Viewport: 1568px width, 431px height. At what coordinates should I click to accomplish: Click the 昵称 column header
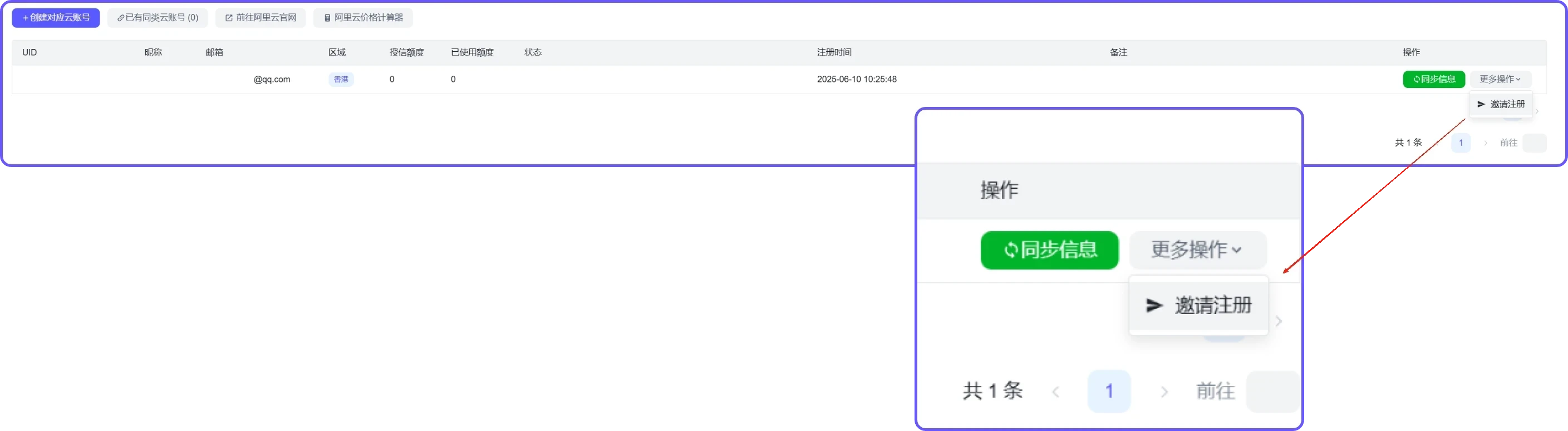tap(154, 52)
